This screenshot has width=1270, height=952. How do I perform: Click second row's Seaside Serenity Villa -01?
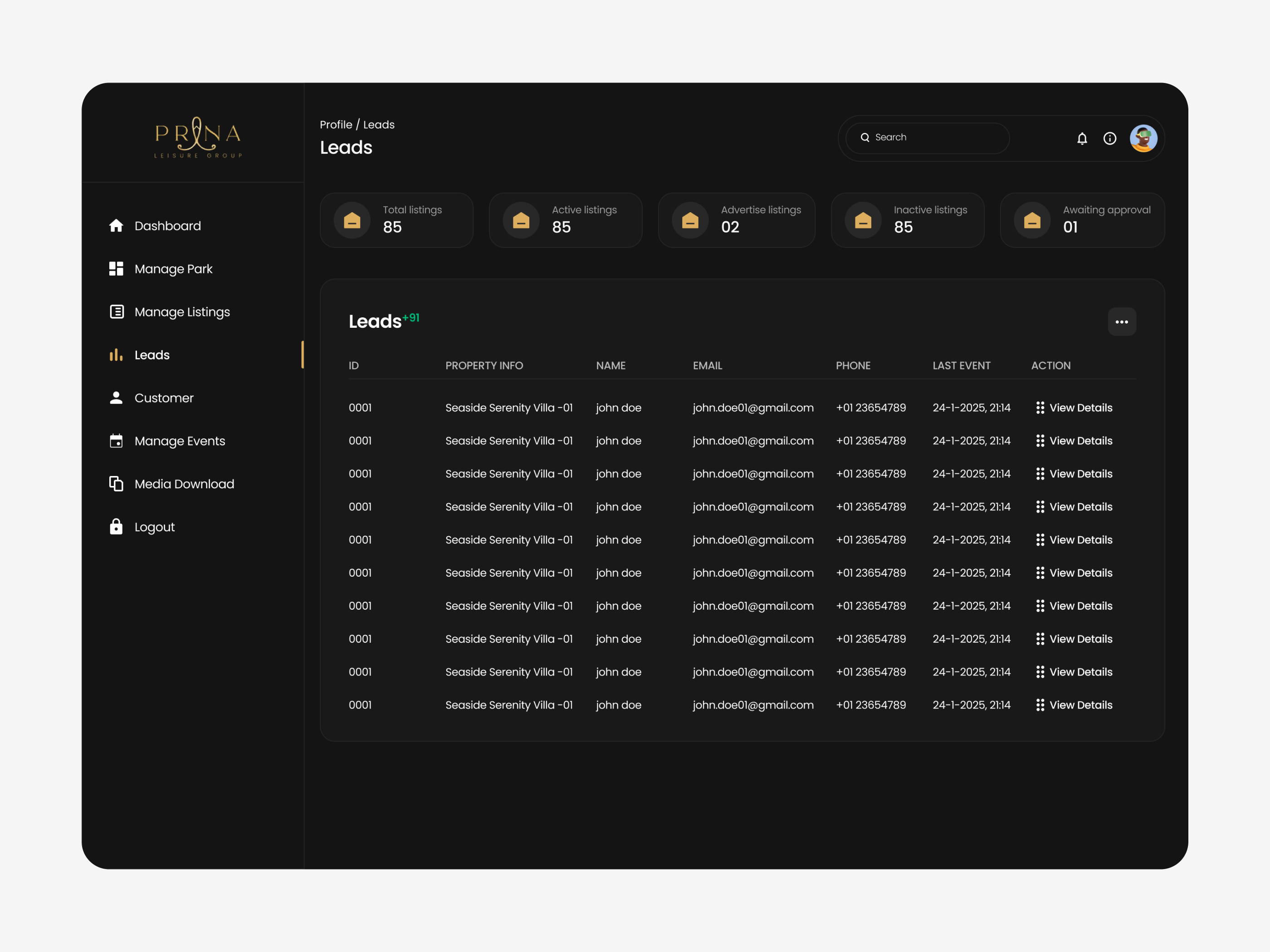(x=509, y=441)
